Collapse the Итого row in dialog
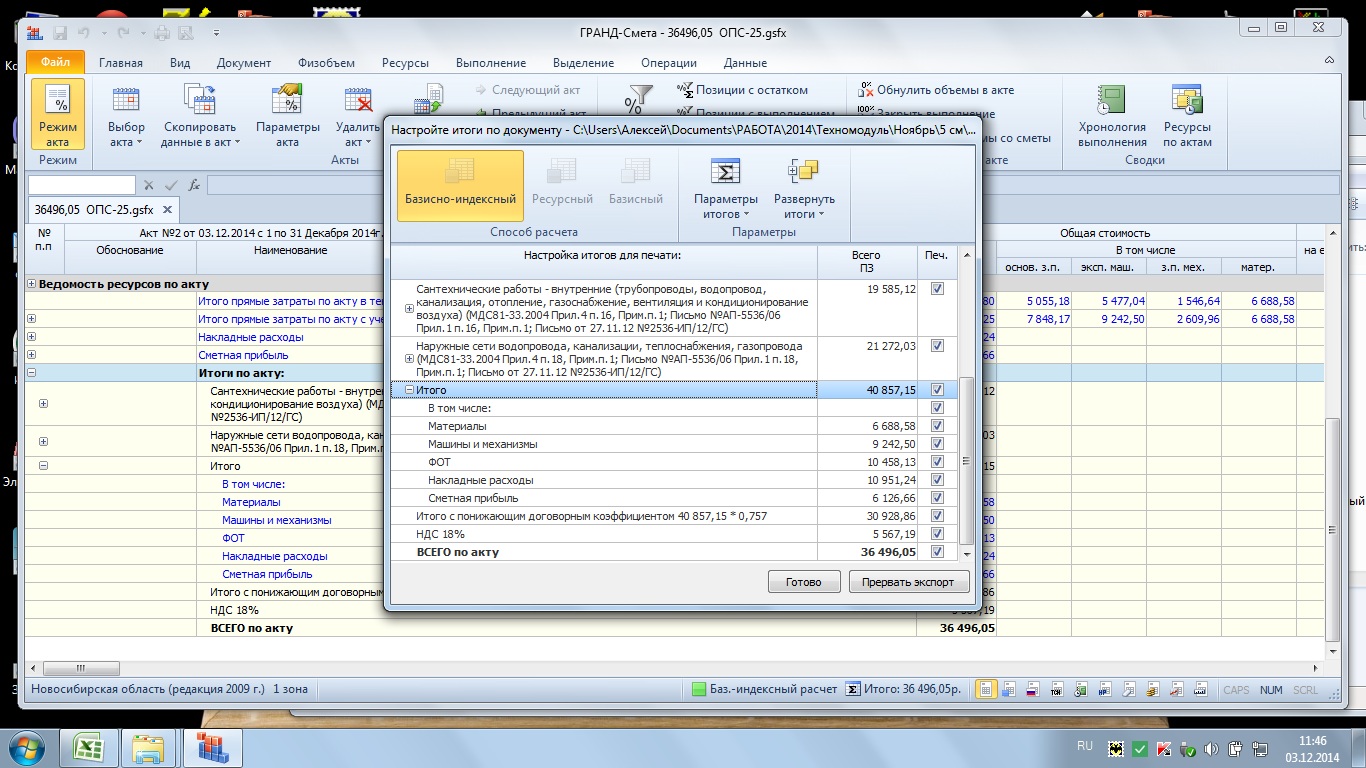Screen dimensions: 1366x768 click(410, 390)
